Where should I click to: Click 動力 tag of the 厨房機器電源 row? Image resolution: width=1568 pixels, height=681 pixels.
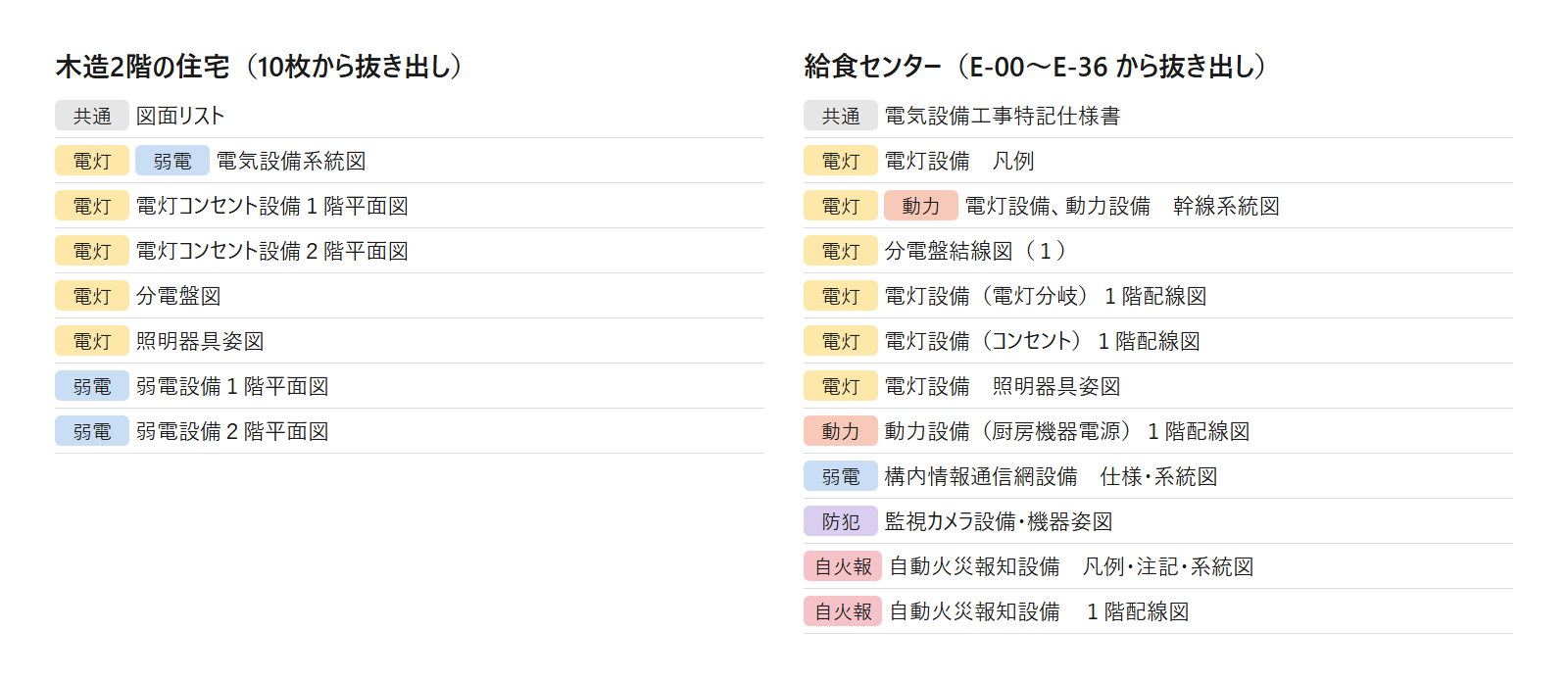click(x=841, y=431)
